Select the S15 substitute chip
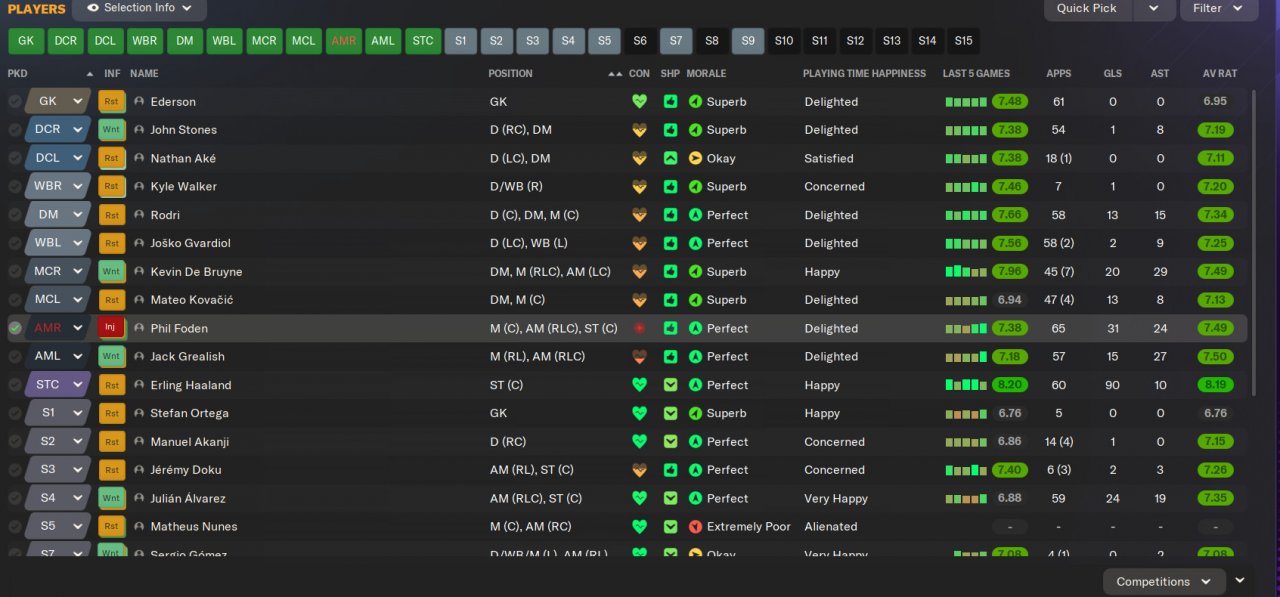This screenshot has height=597, width=1280. coord(963,41)
